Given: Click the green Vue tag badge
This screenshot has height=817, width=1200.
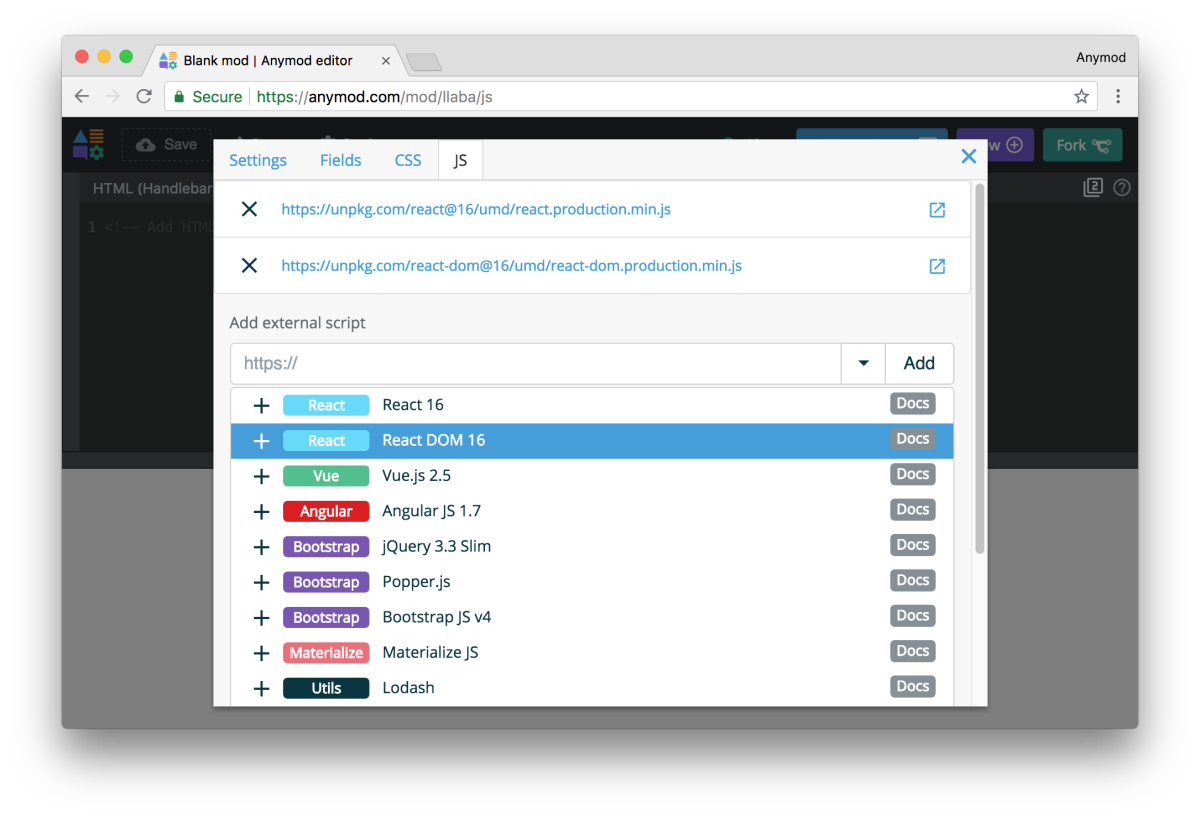Looking at the screenshot, I should (326, 476).
